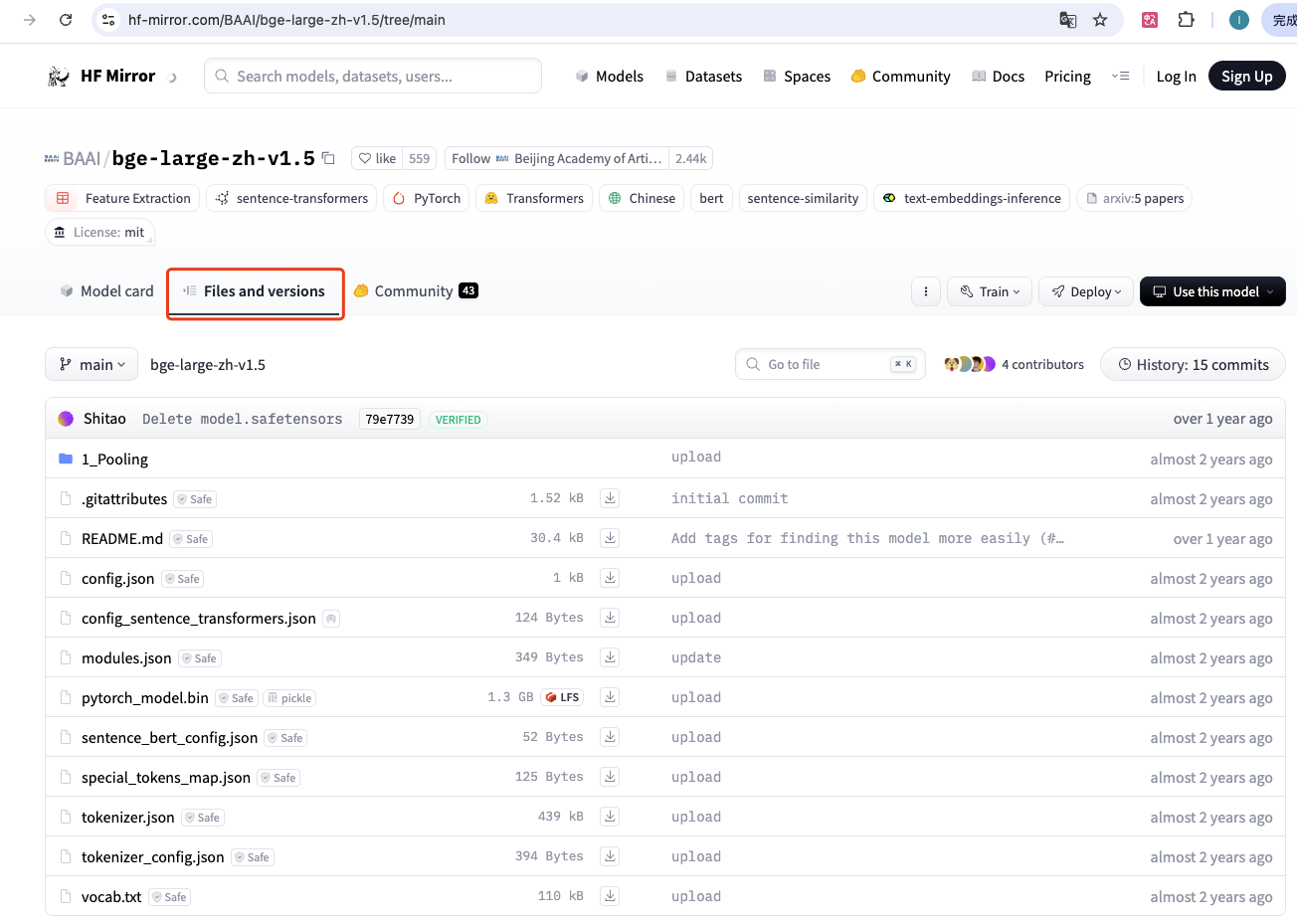The height and width of the screenshot is (924, 1297).
Task: Download the tokenizer_config.json file
Action: [x=610, y=856]
